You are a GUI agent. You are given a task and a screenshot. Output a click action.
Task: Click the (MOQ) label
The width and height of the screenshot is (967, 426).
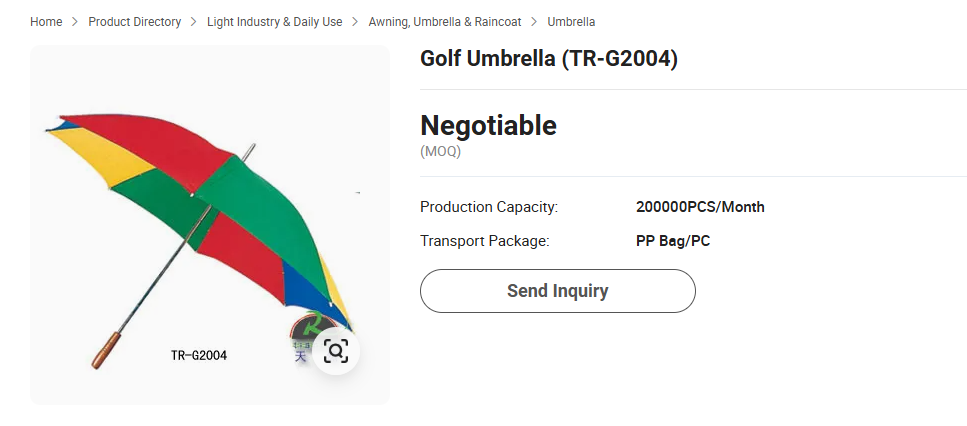pos(440,152)
